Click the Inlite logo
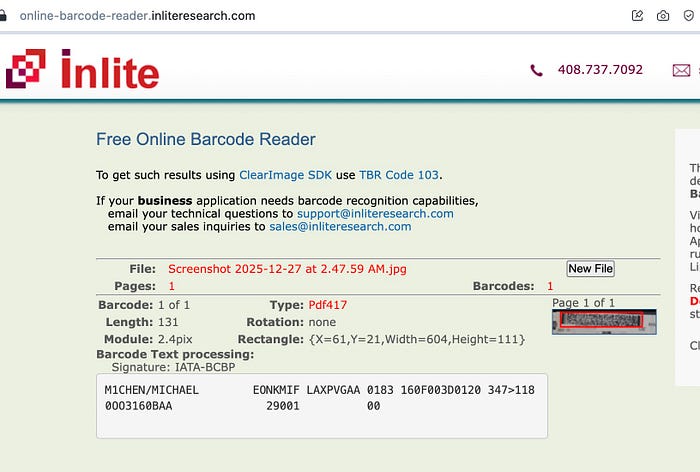Image resolution: width=700 pixels, height=472 pixels. pyautogui.click(x=82, y=69)
